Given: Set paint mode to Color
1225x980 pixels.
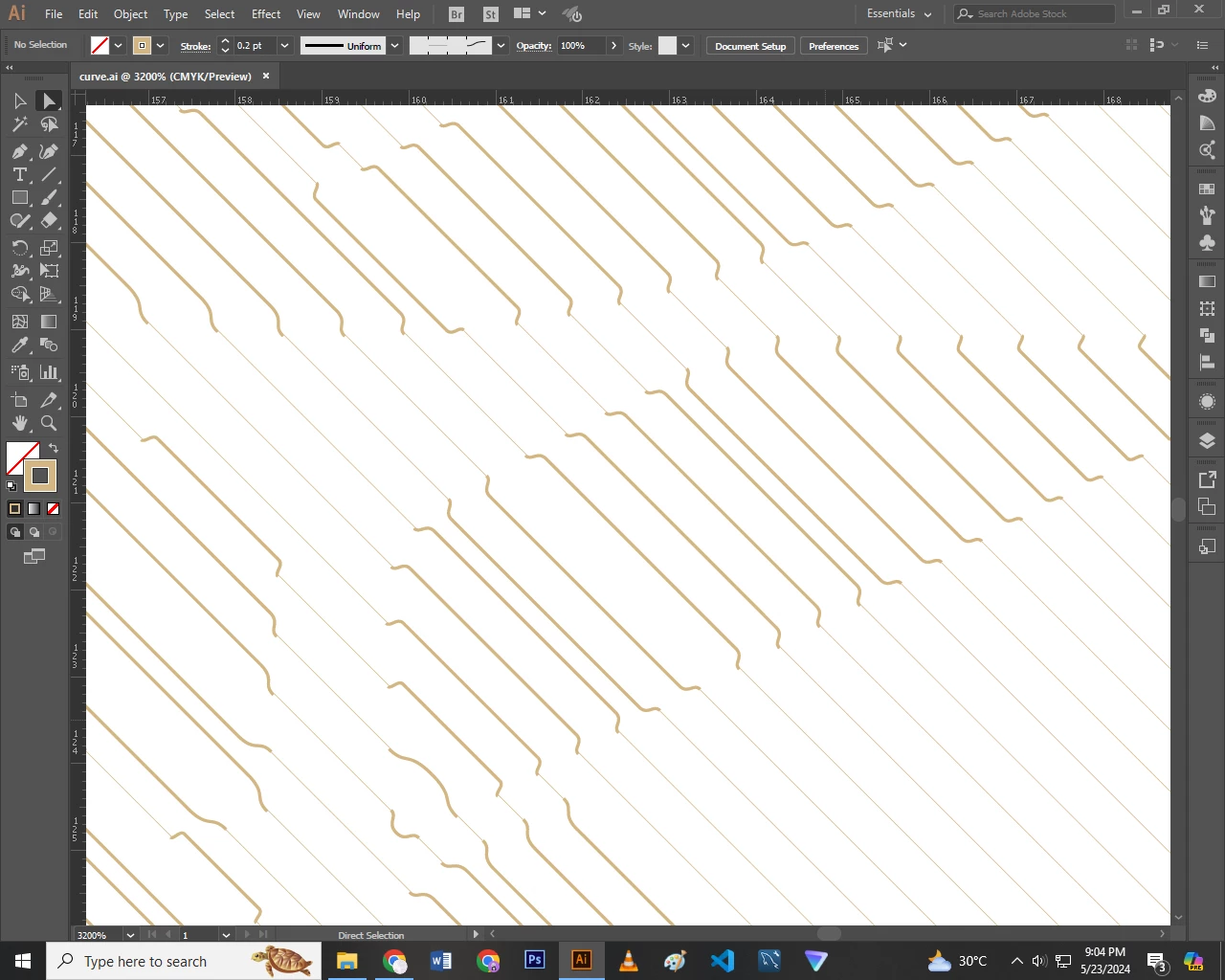Looking at the screenshot, I should pyautogui.click(x=14, y=509).
